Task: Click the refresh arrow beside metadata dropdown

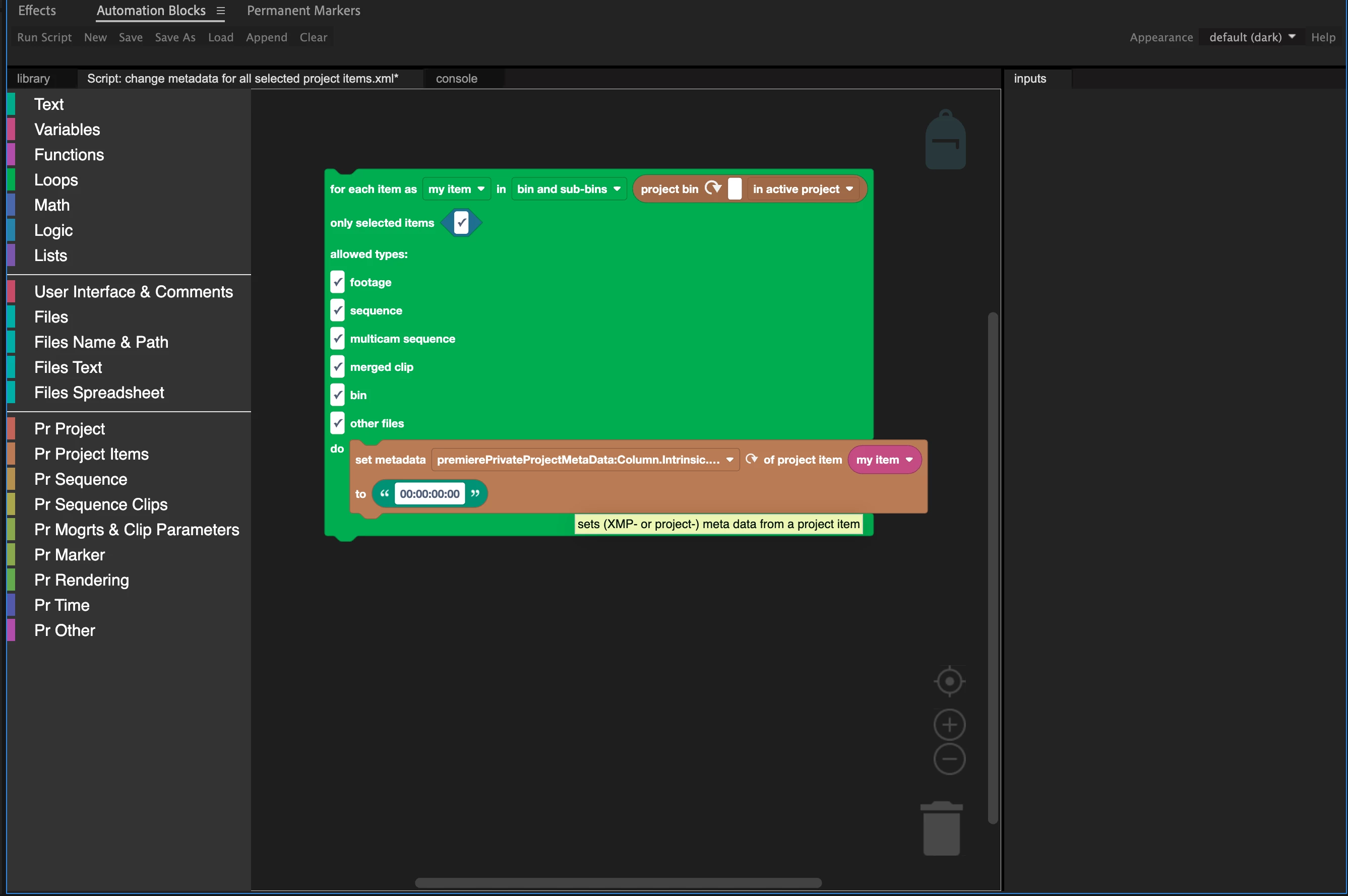Action: pyautogui.click(x=752, y=459)
